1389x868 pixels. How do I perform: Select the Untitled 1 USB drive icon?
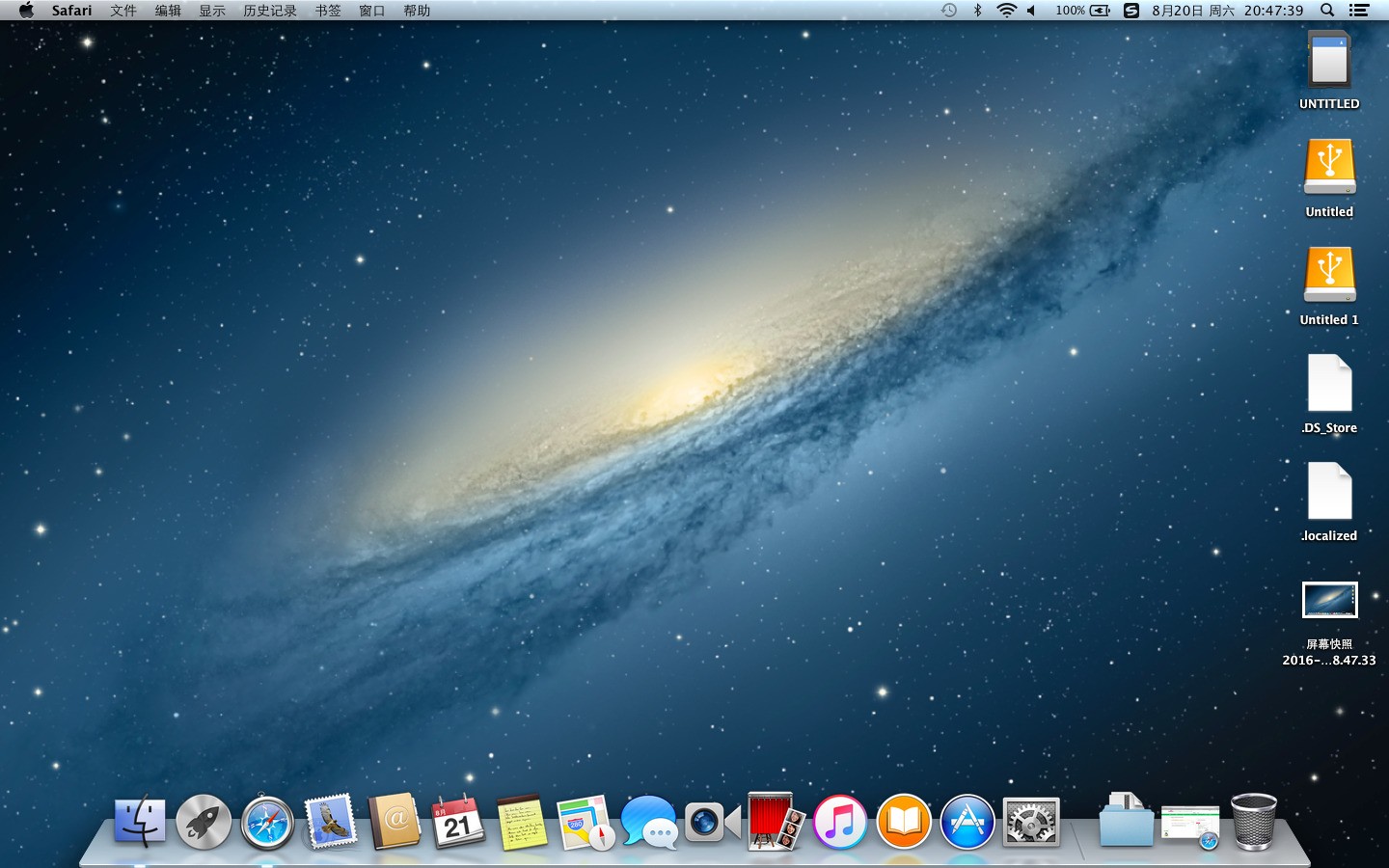(1329, 275)
